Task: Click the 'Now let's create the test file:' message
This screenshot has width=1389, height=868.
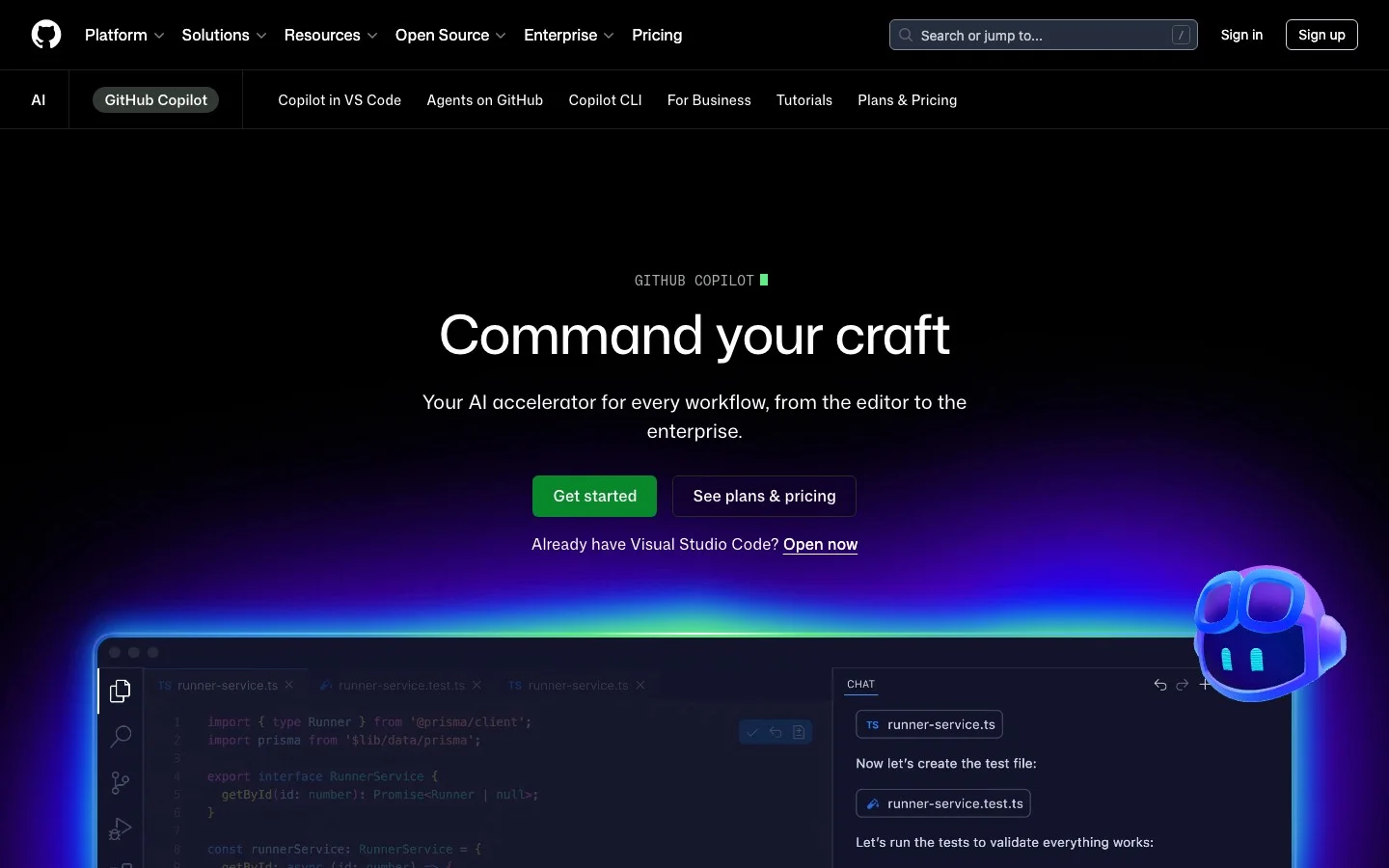Action: 946,763
